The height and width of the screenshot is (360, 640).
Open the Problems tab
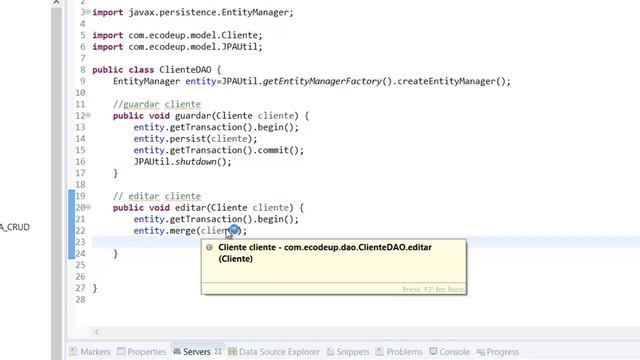tap(399, 351)
